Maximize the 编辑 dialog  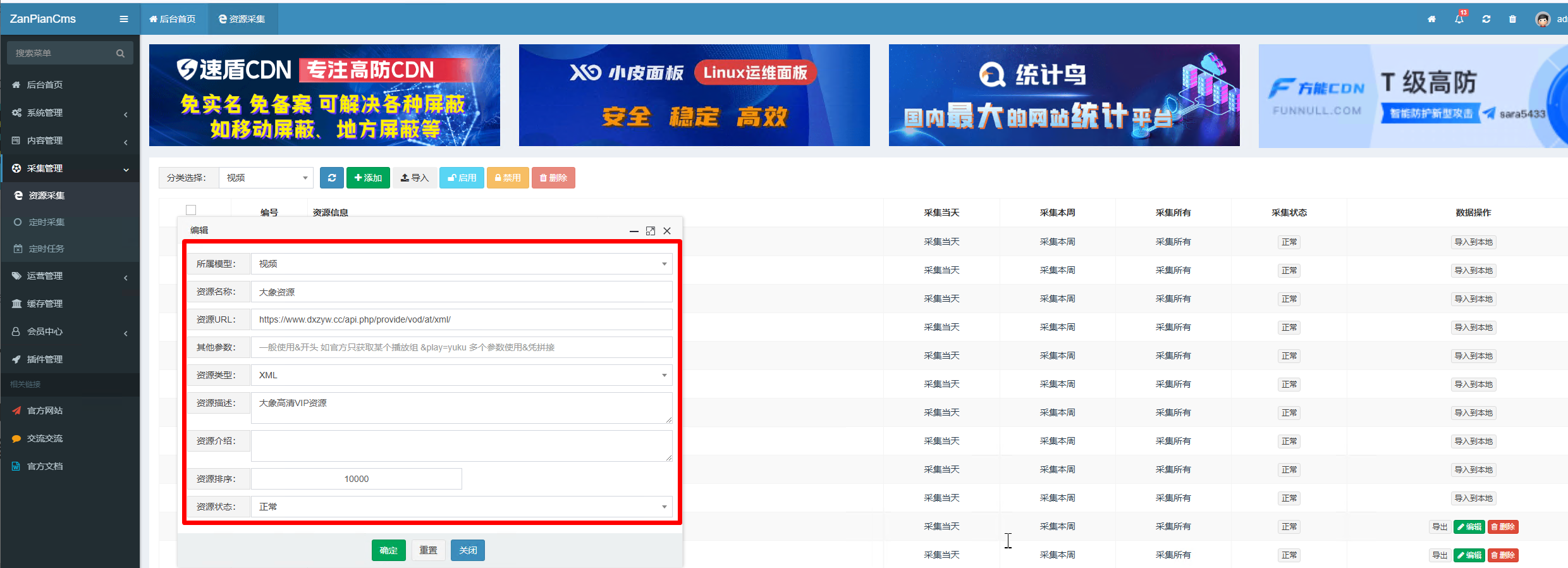tap(651, 231)
